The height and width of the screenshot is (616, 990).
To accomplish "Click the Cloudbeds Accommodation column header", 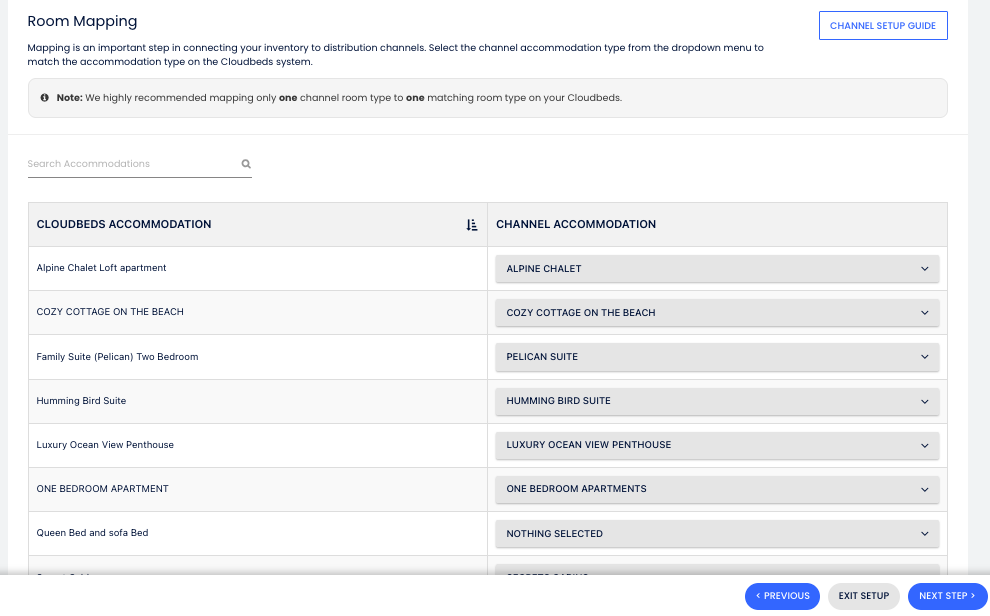I will coord(124,225).
